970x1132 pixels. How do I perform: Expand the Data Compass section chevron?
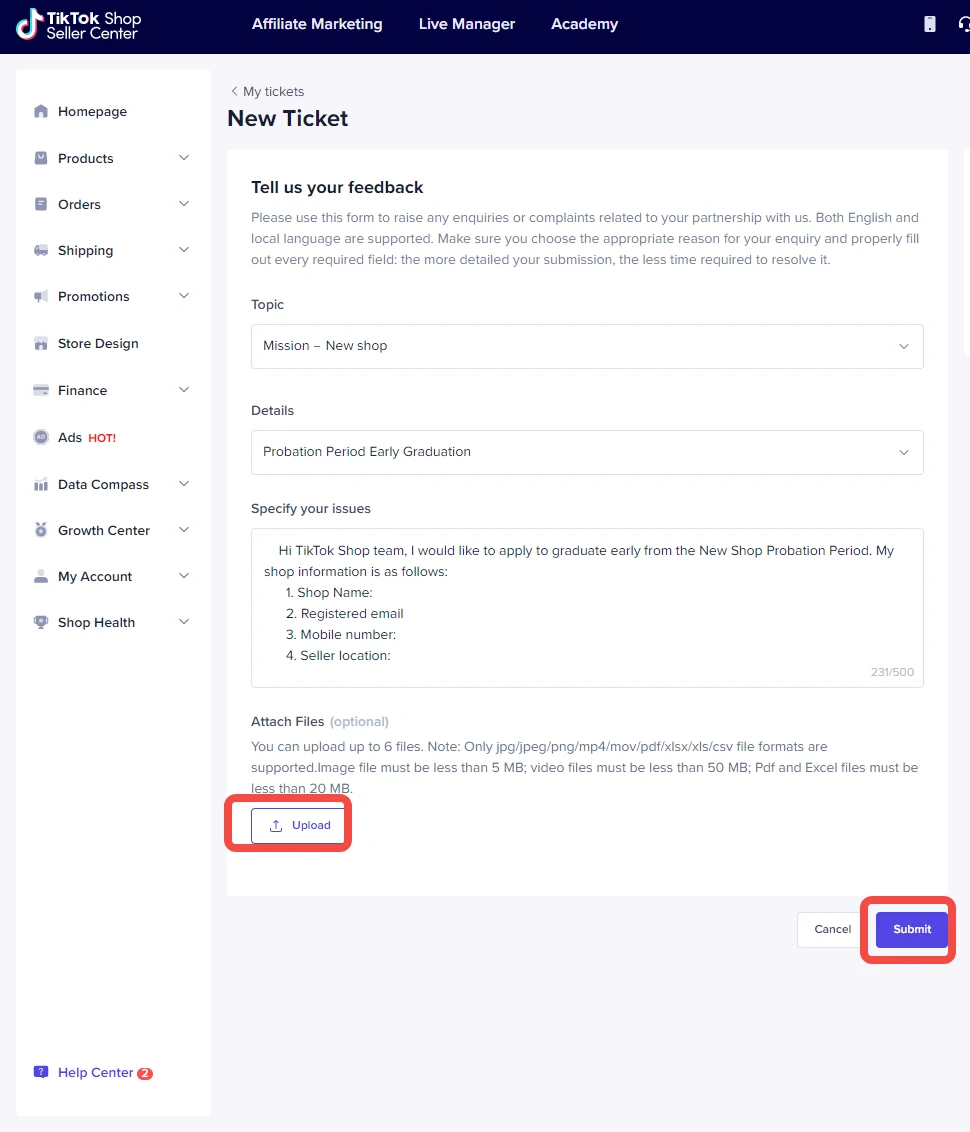tap(184, 484)
